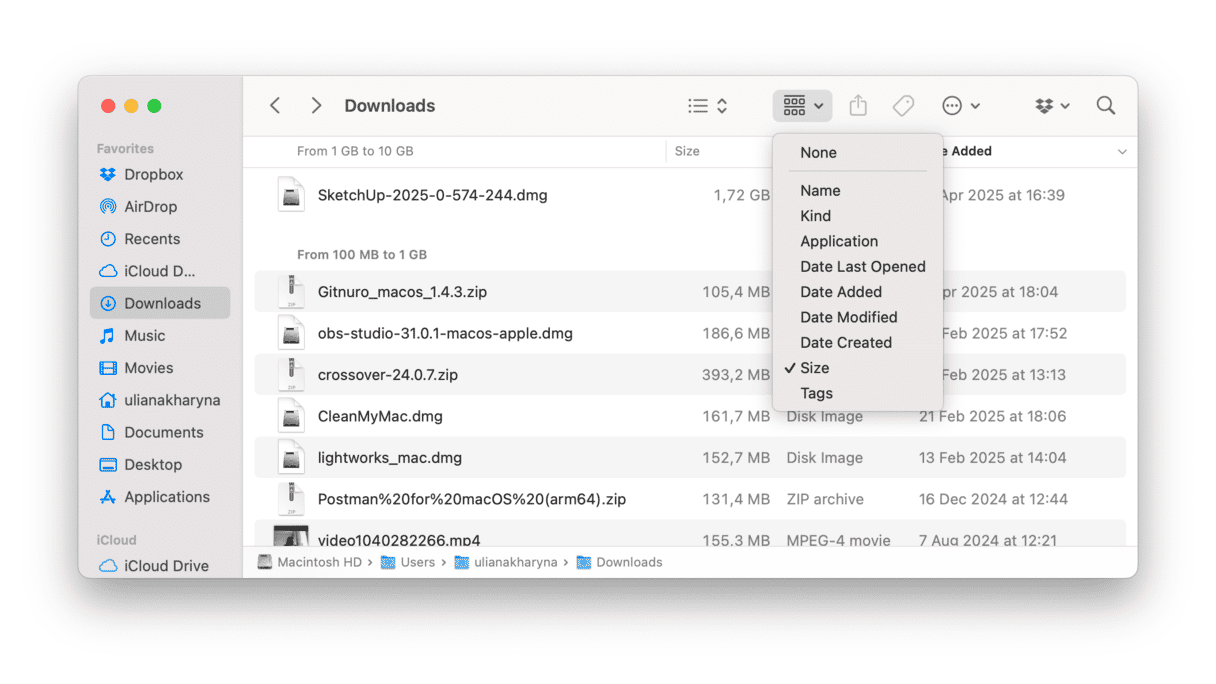Open the Tags toolbar icon
The image size is (1216, 684).
pyautogui.click(x=903, y=106)
